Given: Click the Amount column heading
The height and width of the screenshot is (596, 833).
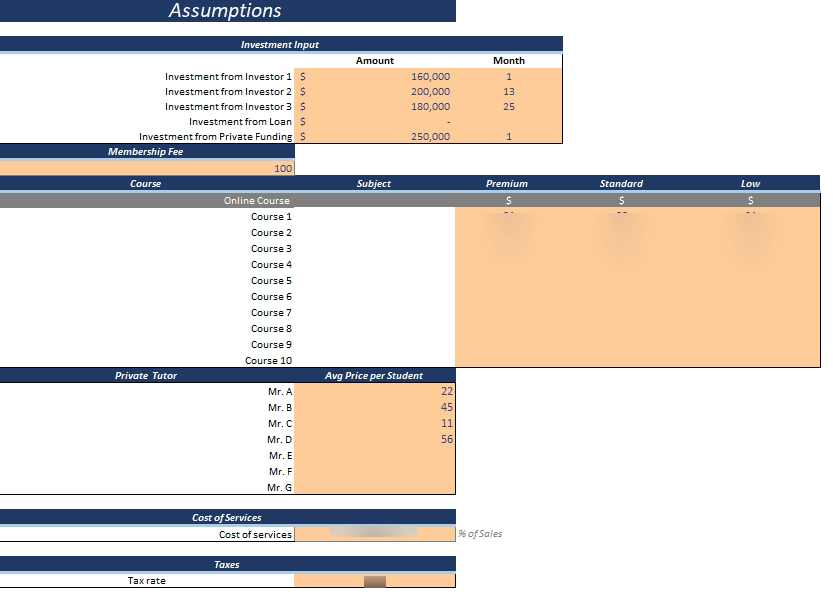Looking at the screenshot, I should click(375, 61).
